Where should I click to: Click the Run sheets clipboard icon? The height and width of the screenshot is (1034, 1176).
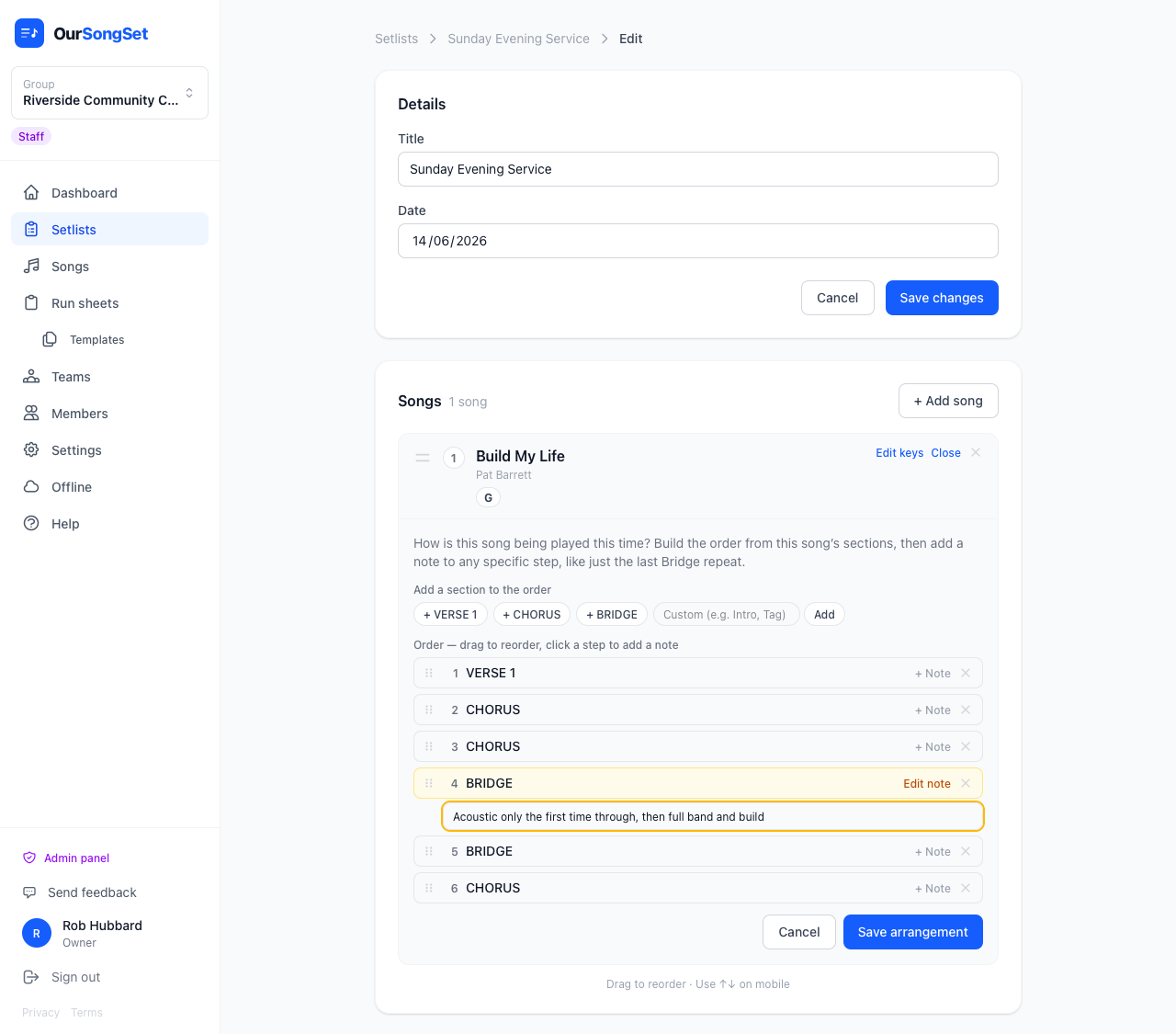point(31,303)
